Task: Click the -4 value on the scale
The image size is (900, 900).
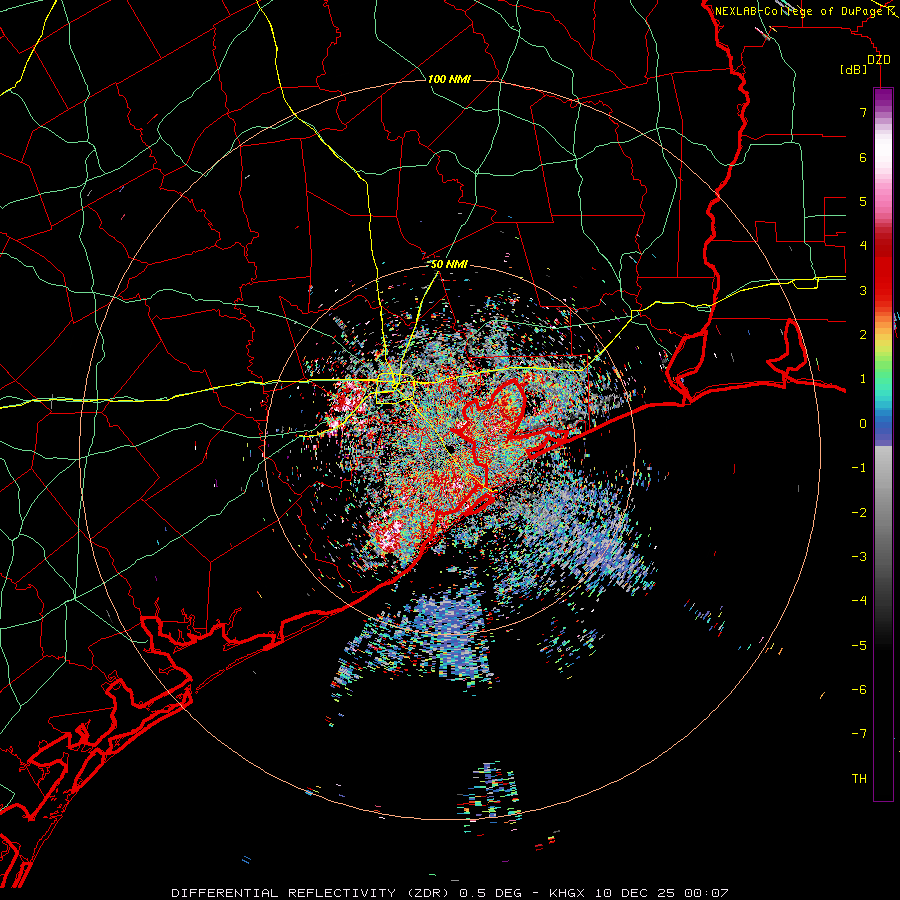Action: [x=859, y=601]
